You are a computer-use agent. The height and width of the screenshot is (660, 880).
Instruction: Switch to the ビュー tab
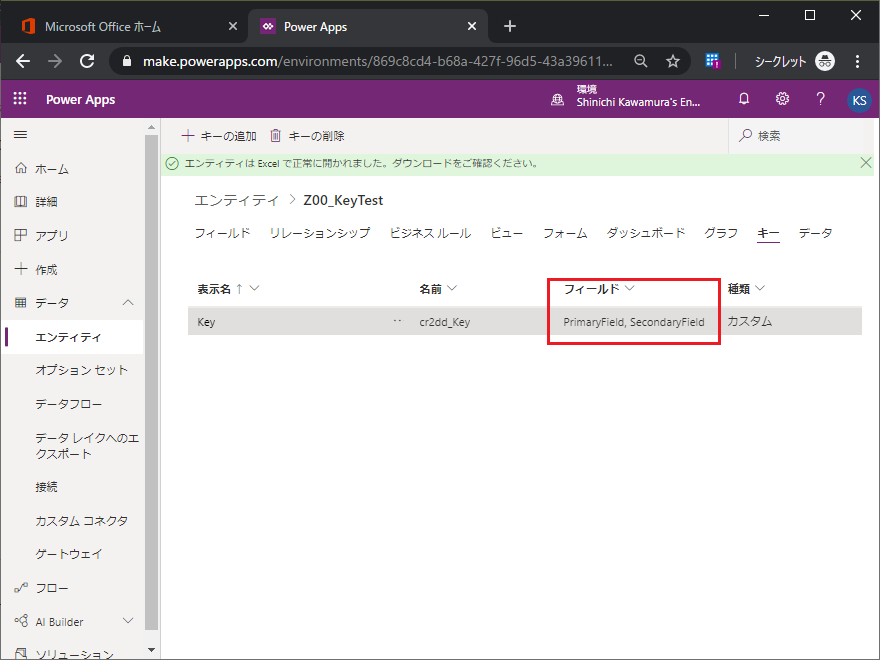(507, 233)
